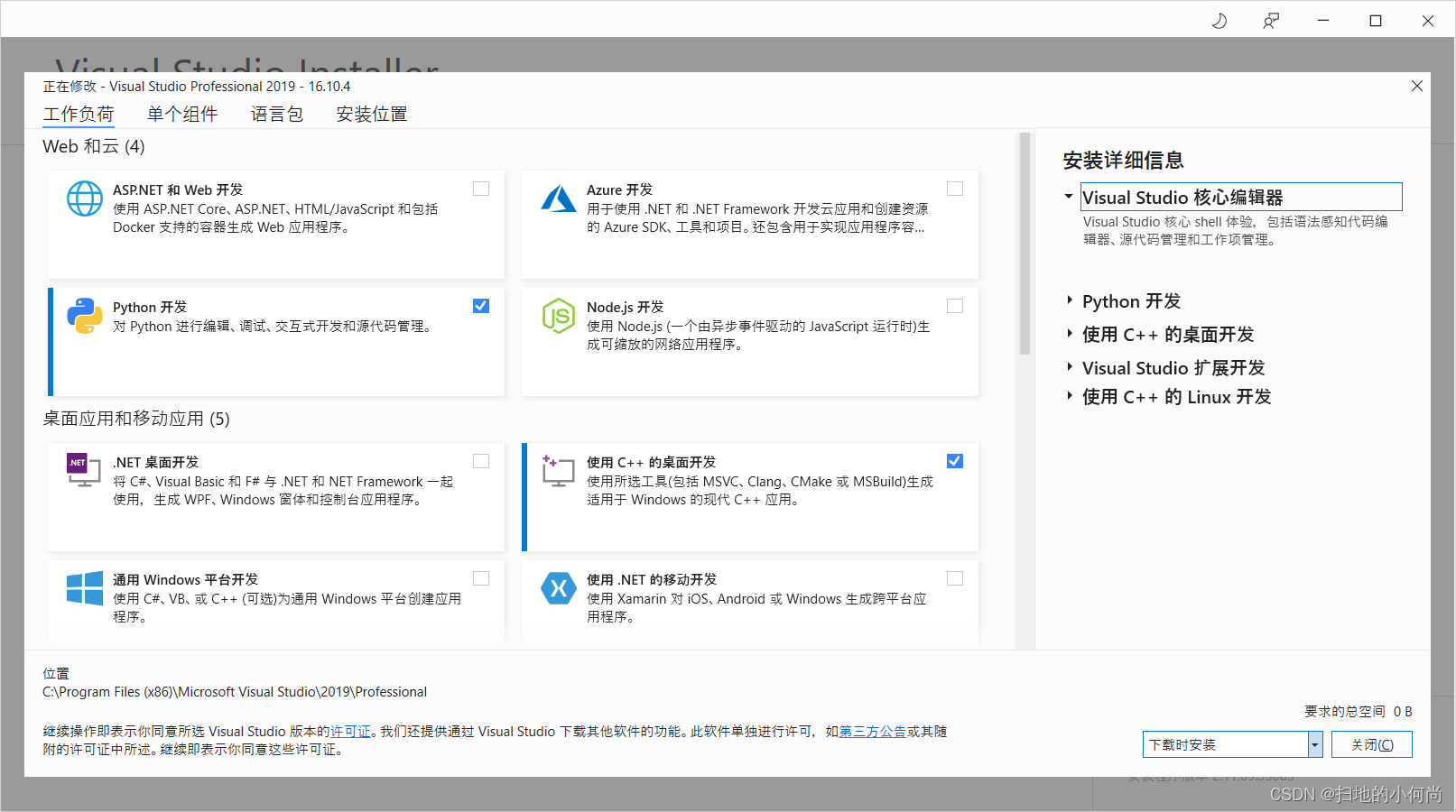The height and width of the screenshot is (812, 1456).
Task: Enable mobile development with .NET checkbox
Action: (955, 578)
